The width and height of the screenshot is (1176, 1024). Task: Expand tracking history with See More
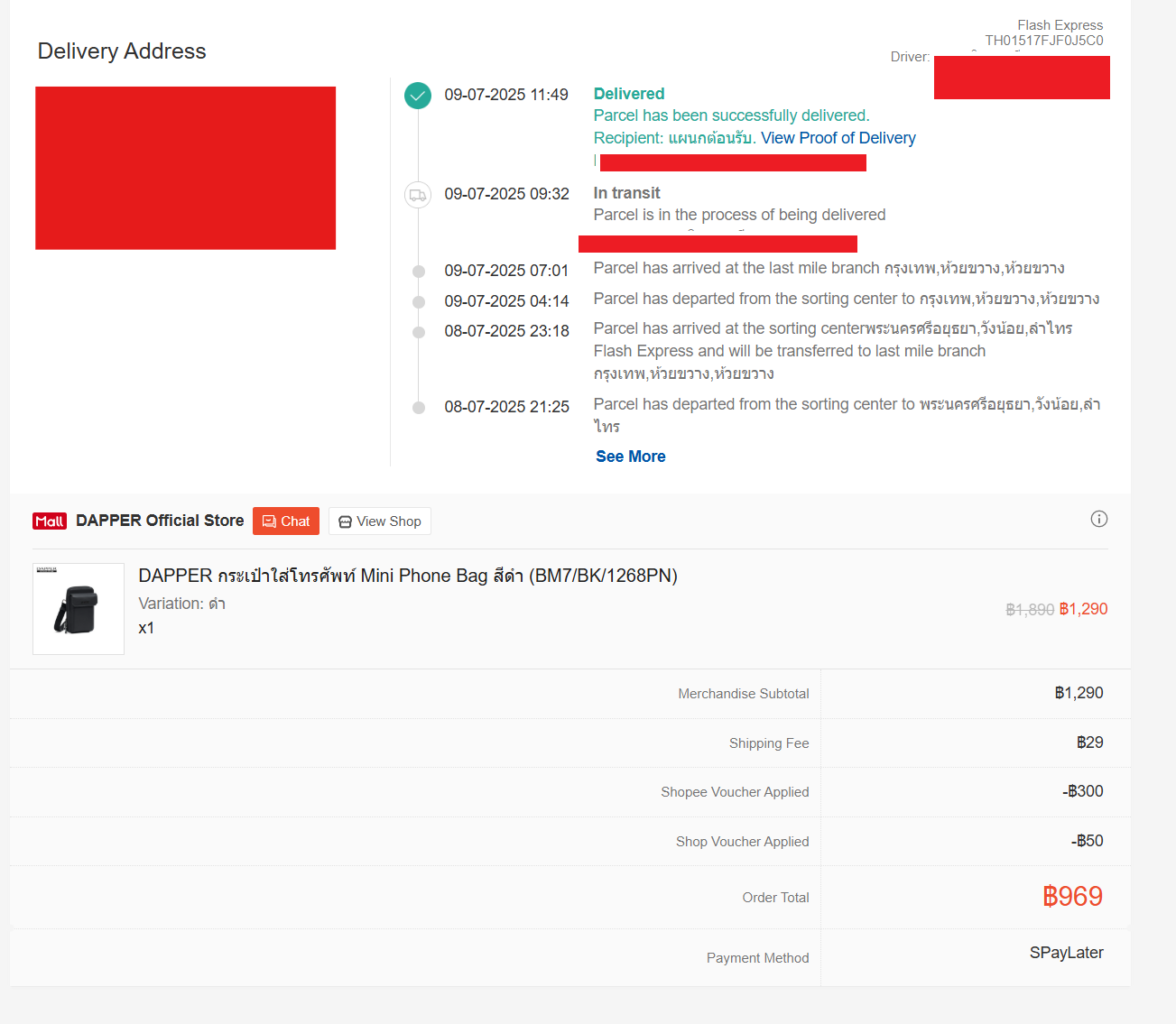pos(631,457)
